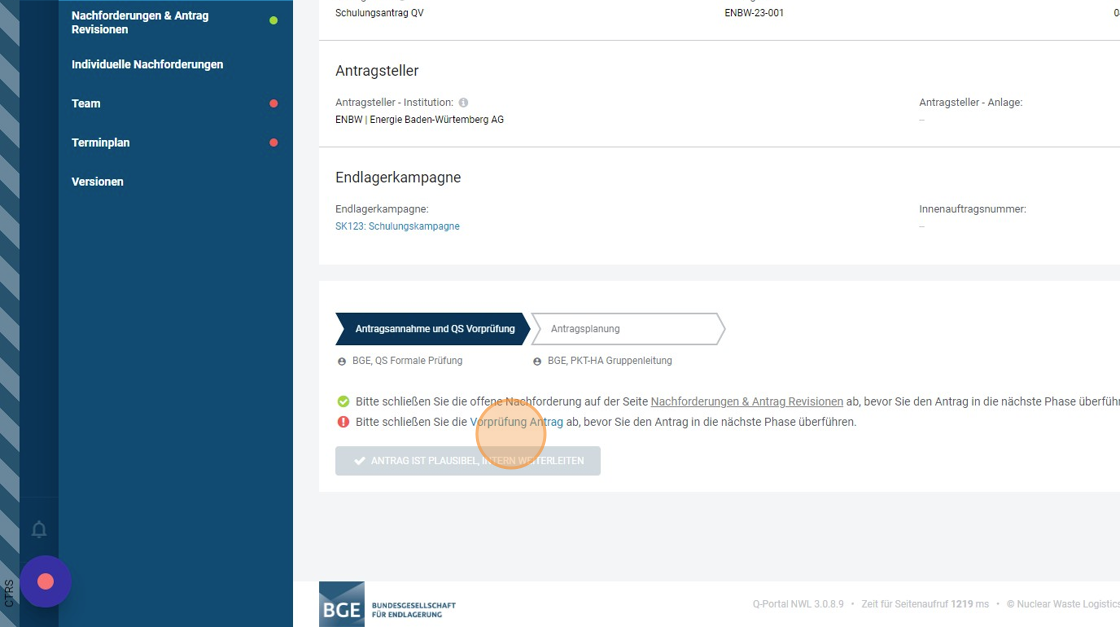The image size is (1120, 627).
Task: Click Antrag ist plausibel, intern weiterleiten button
Action: [x=468, y=461]
